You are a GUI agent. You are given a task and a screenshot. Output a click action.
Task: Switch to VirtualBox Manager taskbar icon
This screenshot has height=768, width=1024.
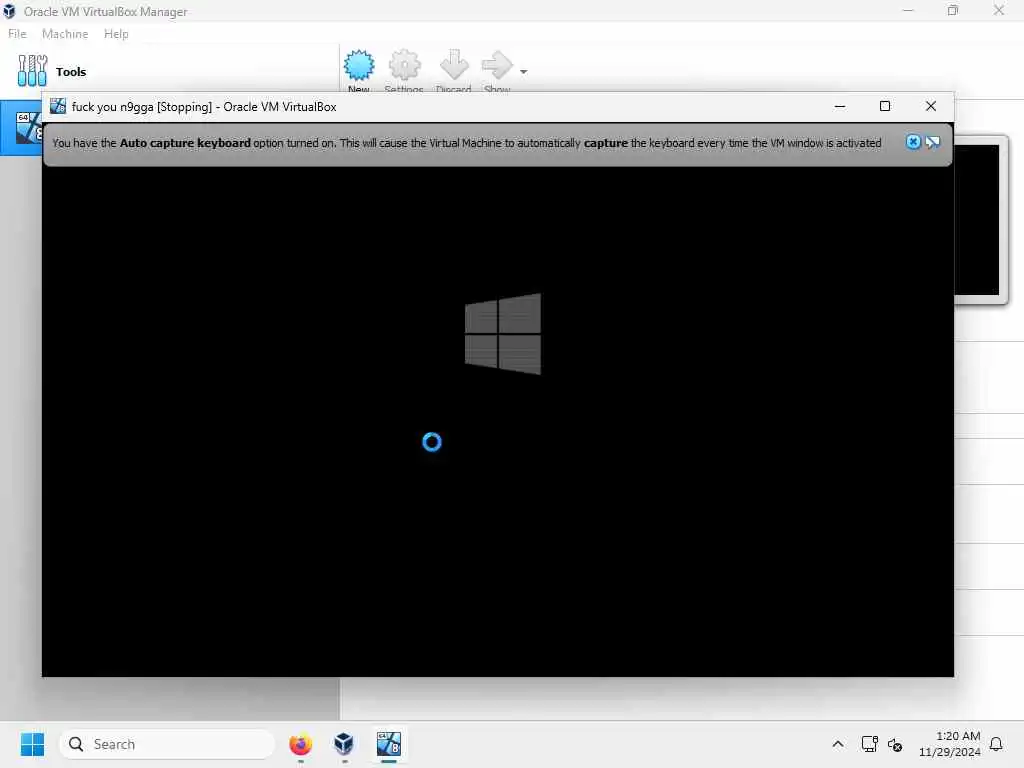344,744
